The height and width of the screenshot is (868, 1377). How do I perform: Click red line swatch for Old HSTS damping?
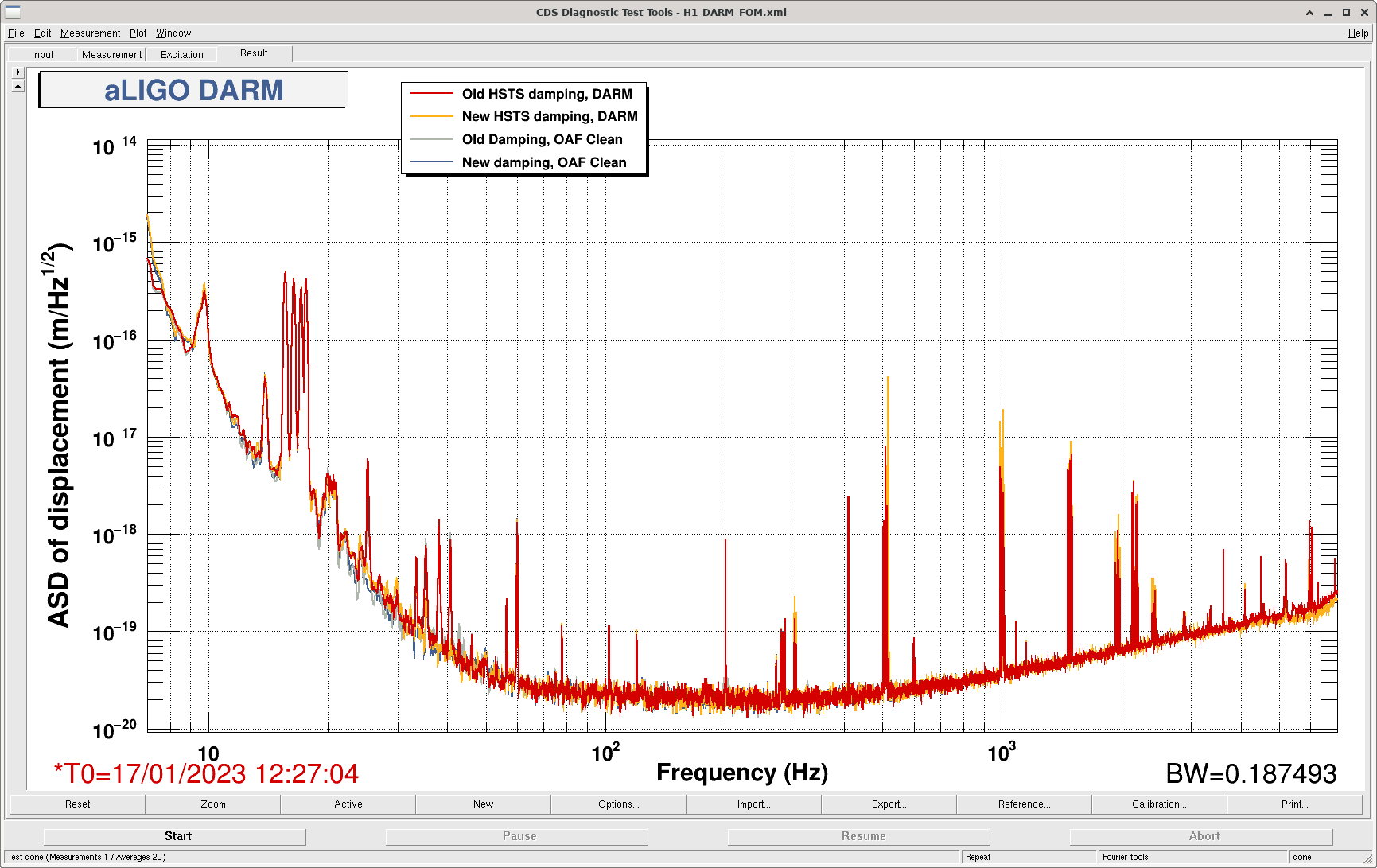[x=431, y=94]
